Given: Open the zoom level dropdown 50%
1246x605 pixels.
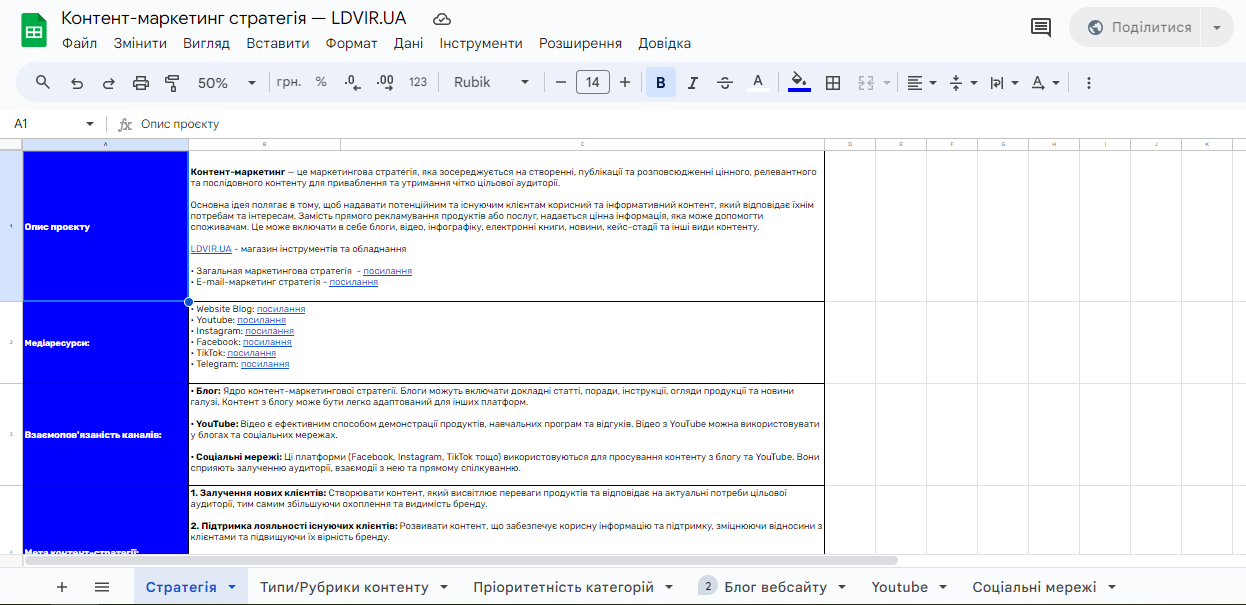Looking at the screenshot, I should [x=227, y=83].
